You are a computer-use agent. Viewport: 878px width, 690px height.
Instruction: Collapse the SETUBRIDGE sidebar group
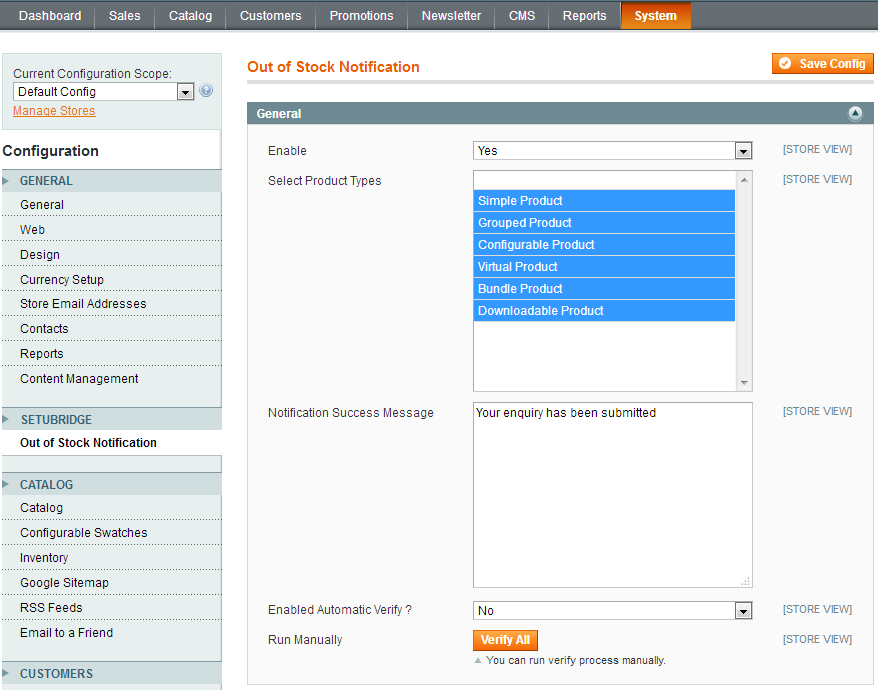pyautogui.click(x=56, y=420)
